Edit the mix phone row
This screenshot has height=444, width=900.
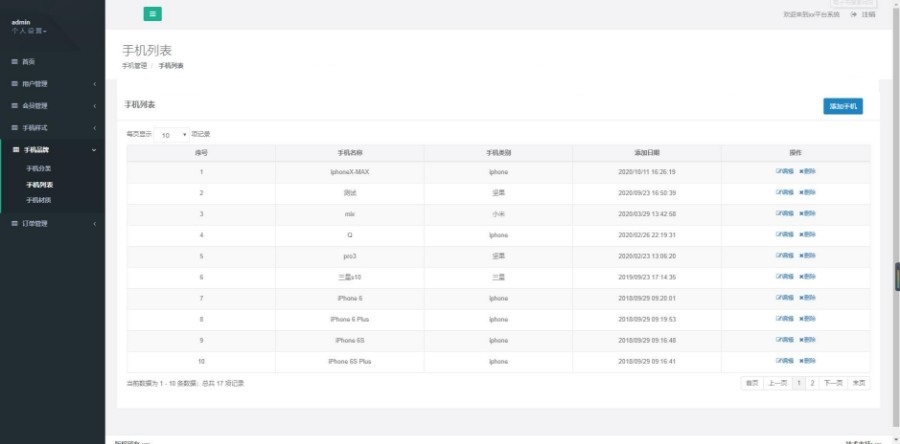pyautogui.click(x=785, y=213)
